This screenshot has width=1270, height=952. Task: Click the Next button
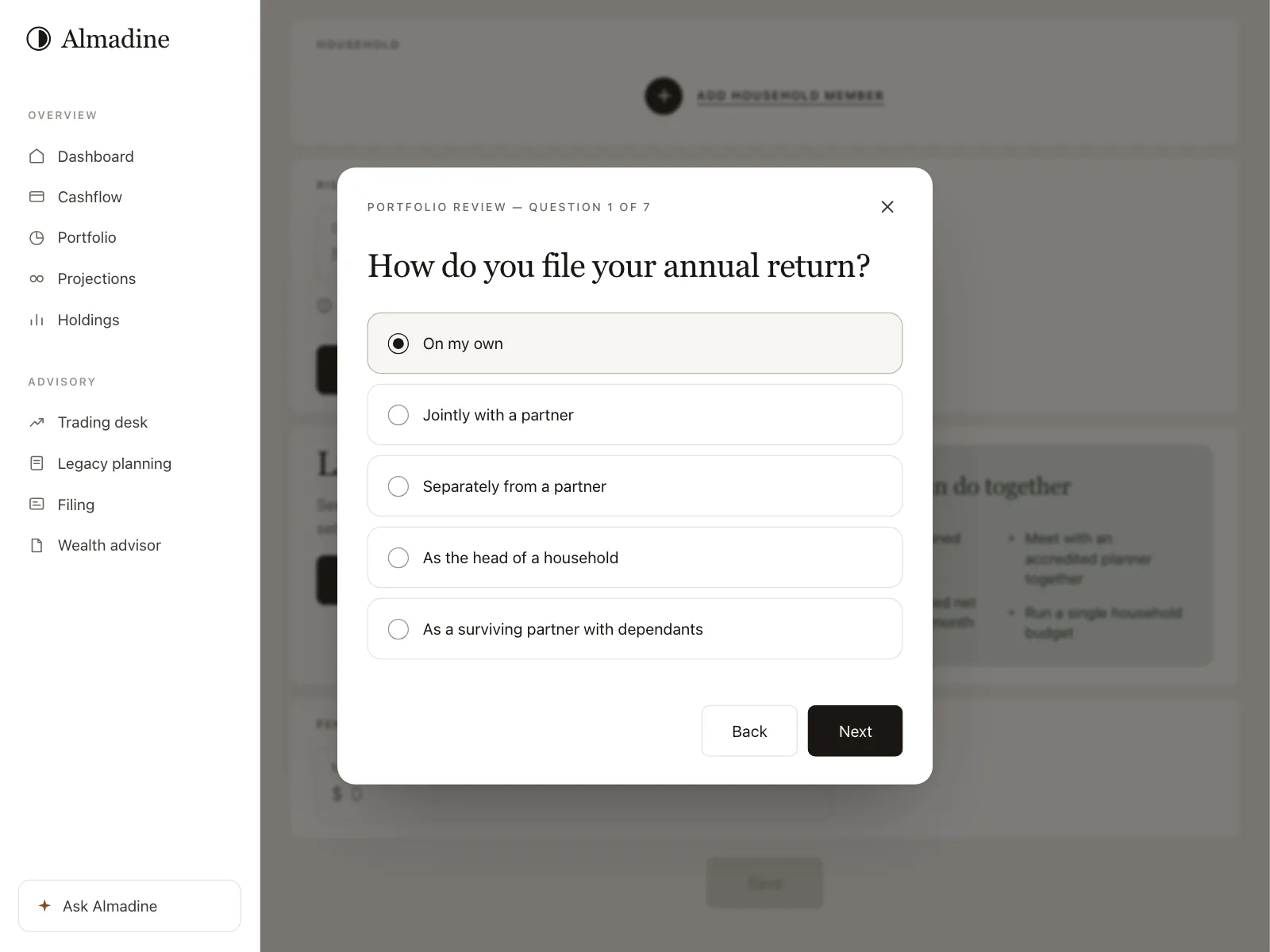[855, 731]
